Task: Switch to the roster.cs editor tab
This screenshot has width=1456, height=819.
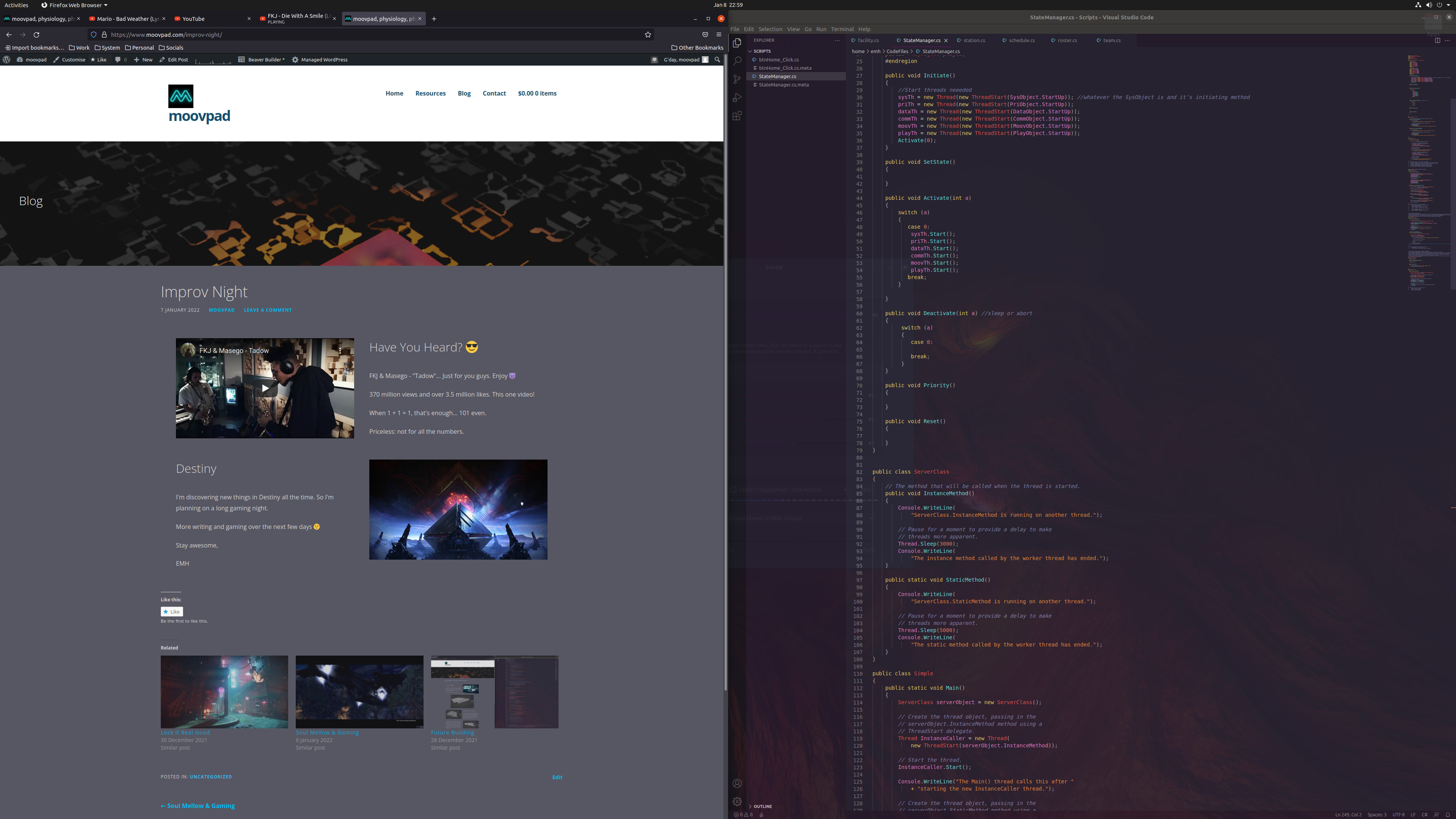Action: [x=1067, y=40]
